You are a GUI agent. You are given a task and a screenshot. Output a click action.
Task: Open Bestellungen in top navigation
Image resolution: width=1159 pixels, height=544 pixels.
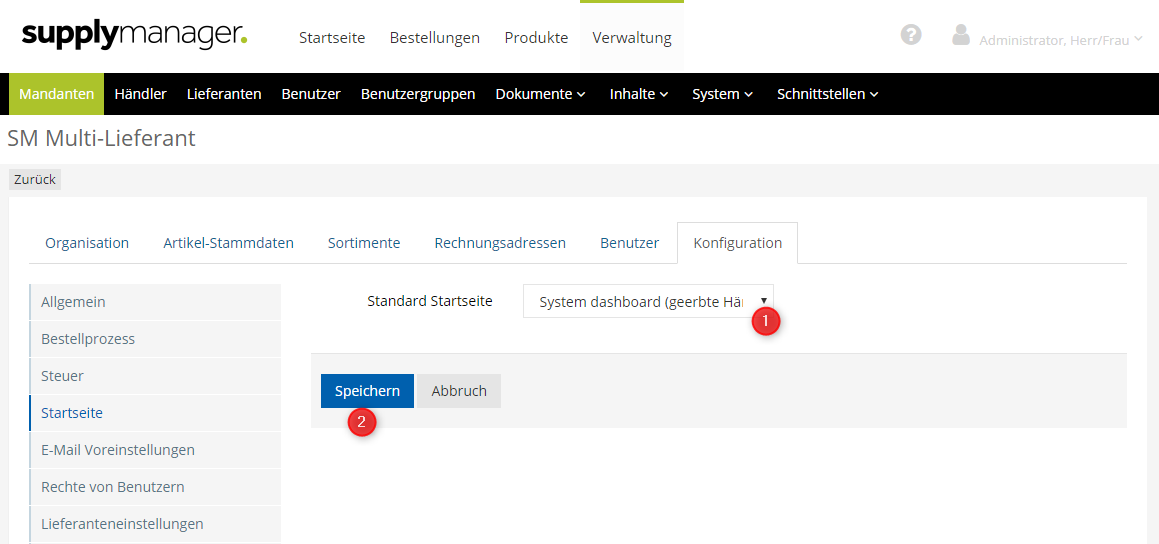pyautogui.click(x=434, y=38)
